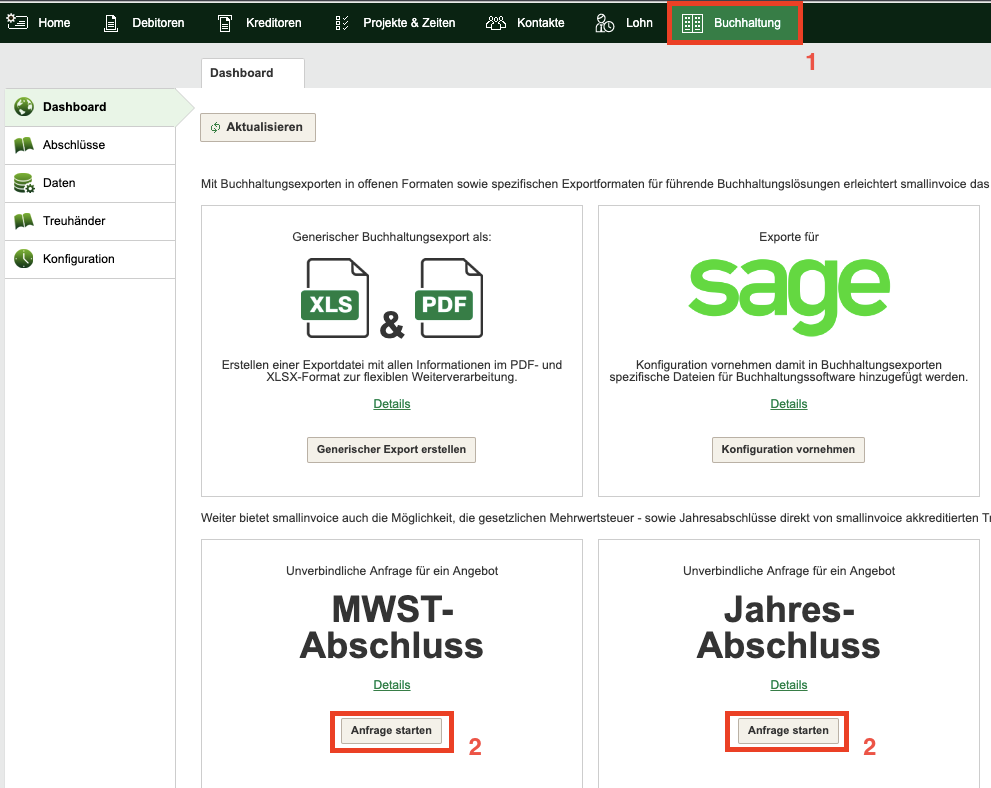Screen dimensions: 991x788
Task: Open Details link under Jahres-Abschluss
Action: [789, 685]
